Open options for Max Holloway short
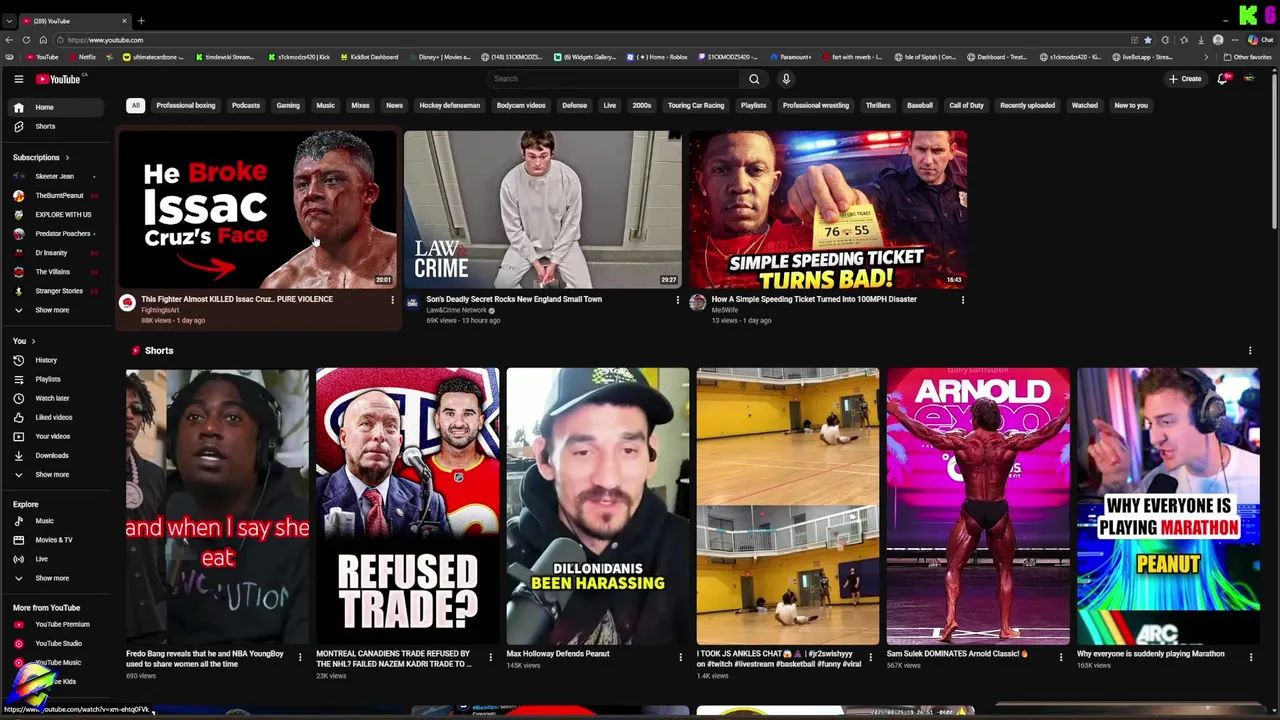Screen dimensions: 1280x720 tap(680, 657)
